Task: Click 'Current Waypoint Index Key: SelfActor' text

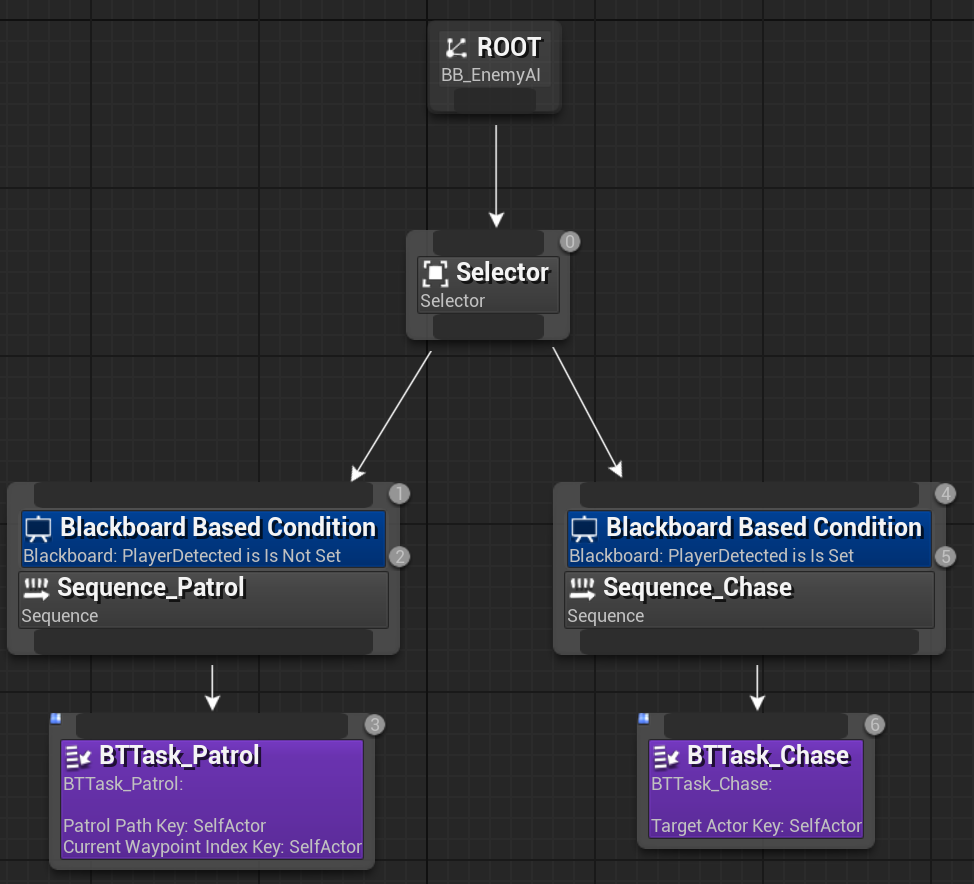Action: tap(212, 847)
